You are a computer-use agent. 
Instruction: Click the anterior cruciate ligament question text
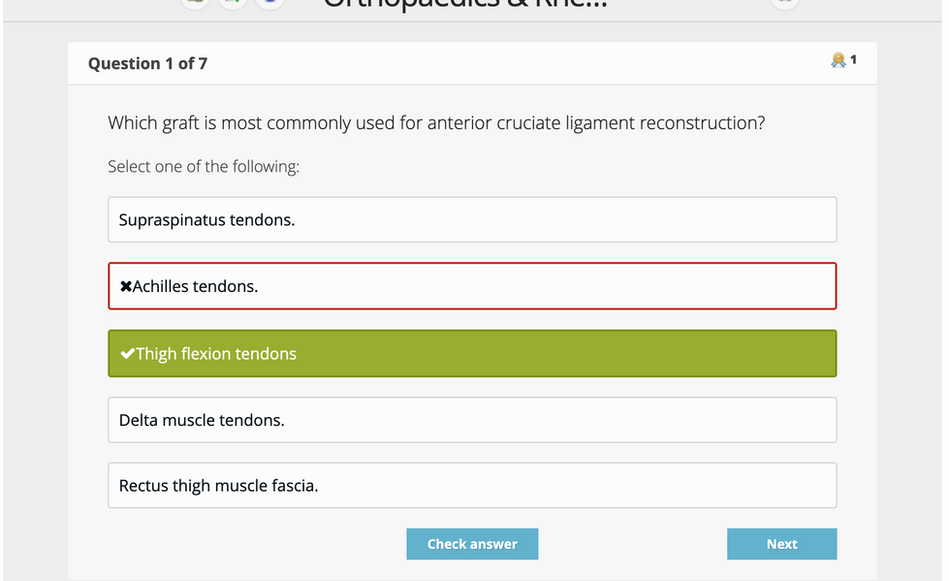[x=436, y=123]
